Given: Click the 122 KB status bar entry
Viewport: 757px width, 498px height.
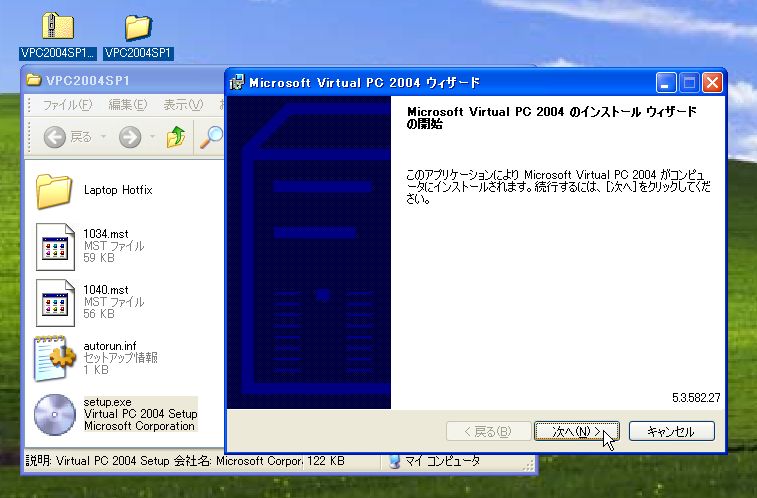Looking at the screenshot, I should pyautogui.click(x=326, y=461).
